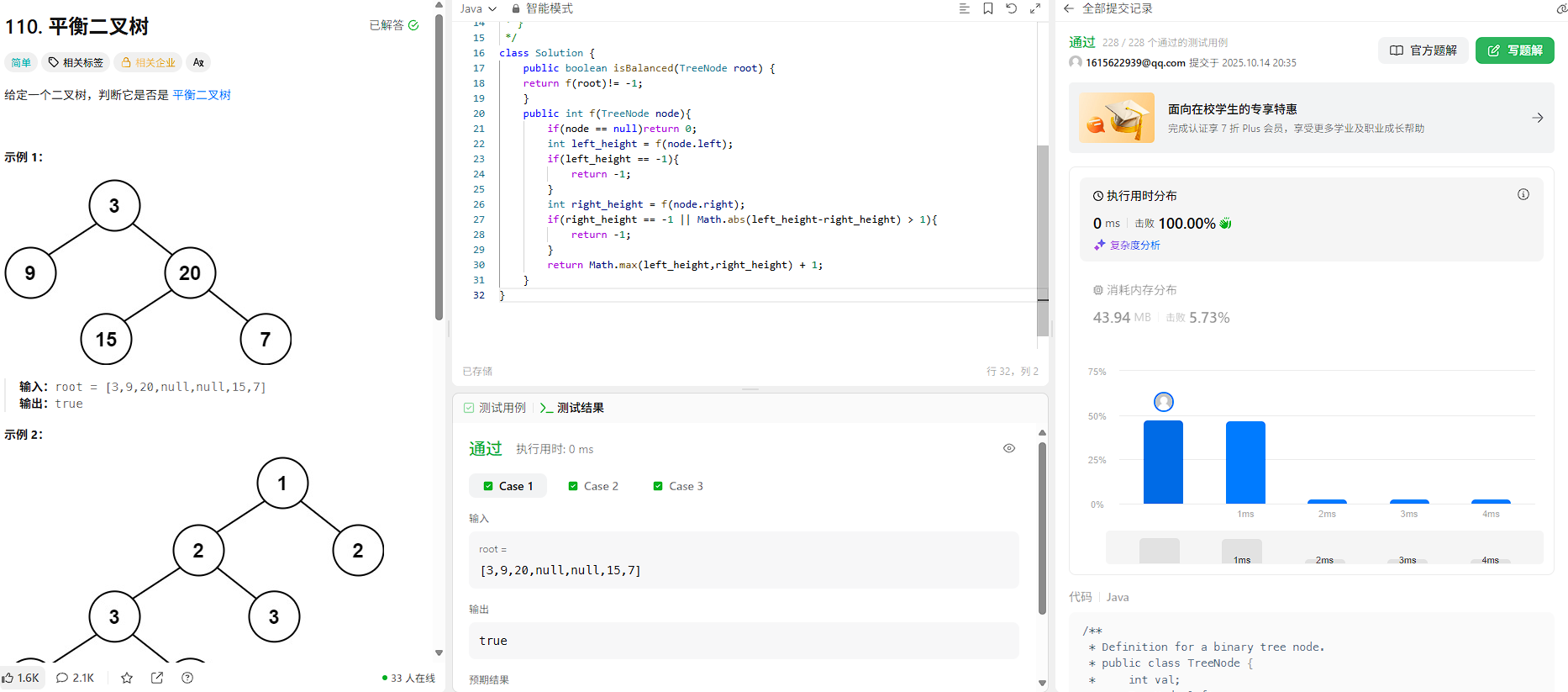
Task: Click the smart mode lock icon
Action: [x=516, y=8]
